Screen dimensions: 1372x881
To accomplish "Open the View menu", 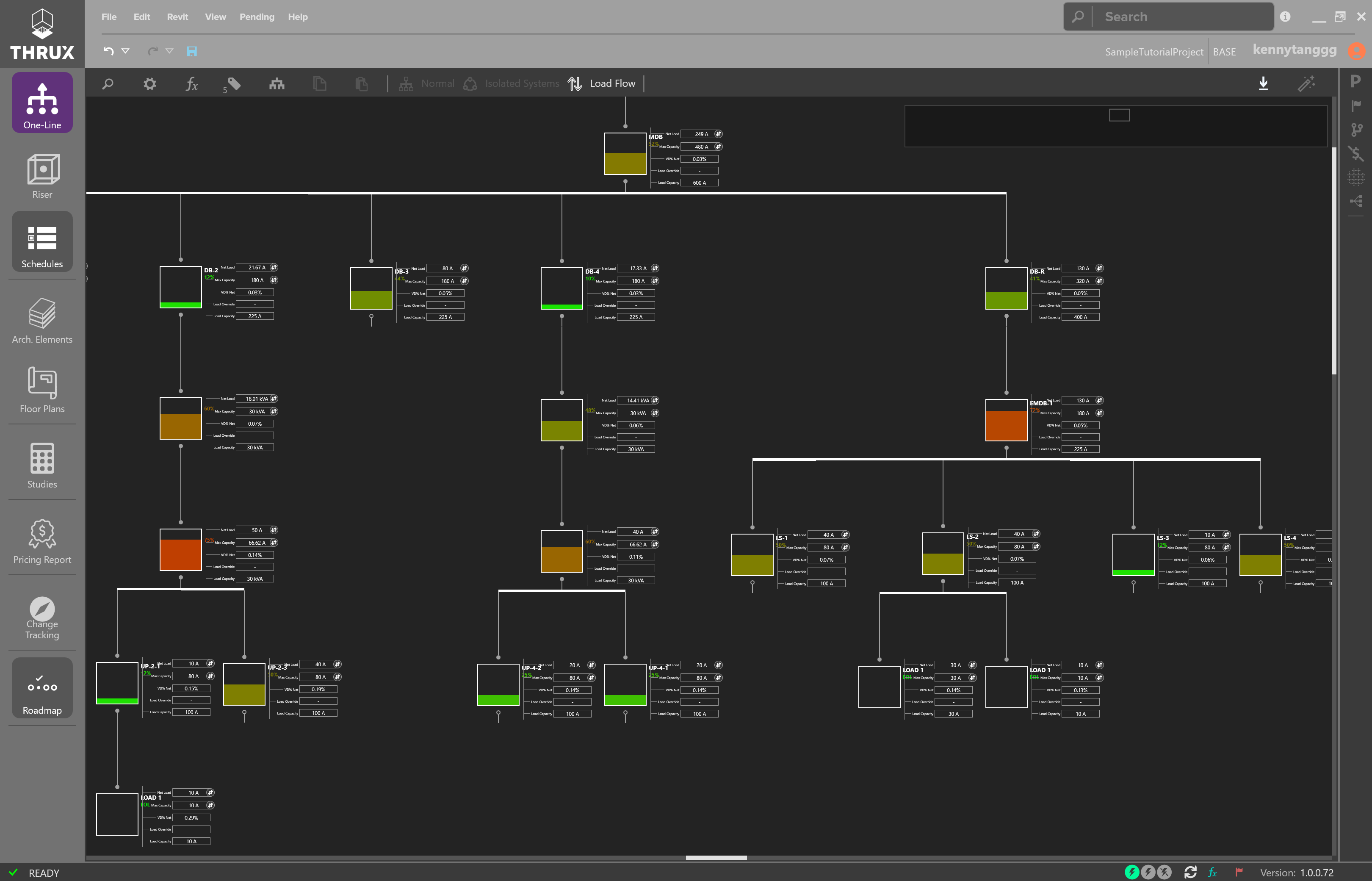I will (215, 17).
